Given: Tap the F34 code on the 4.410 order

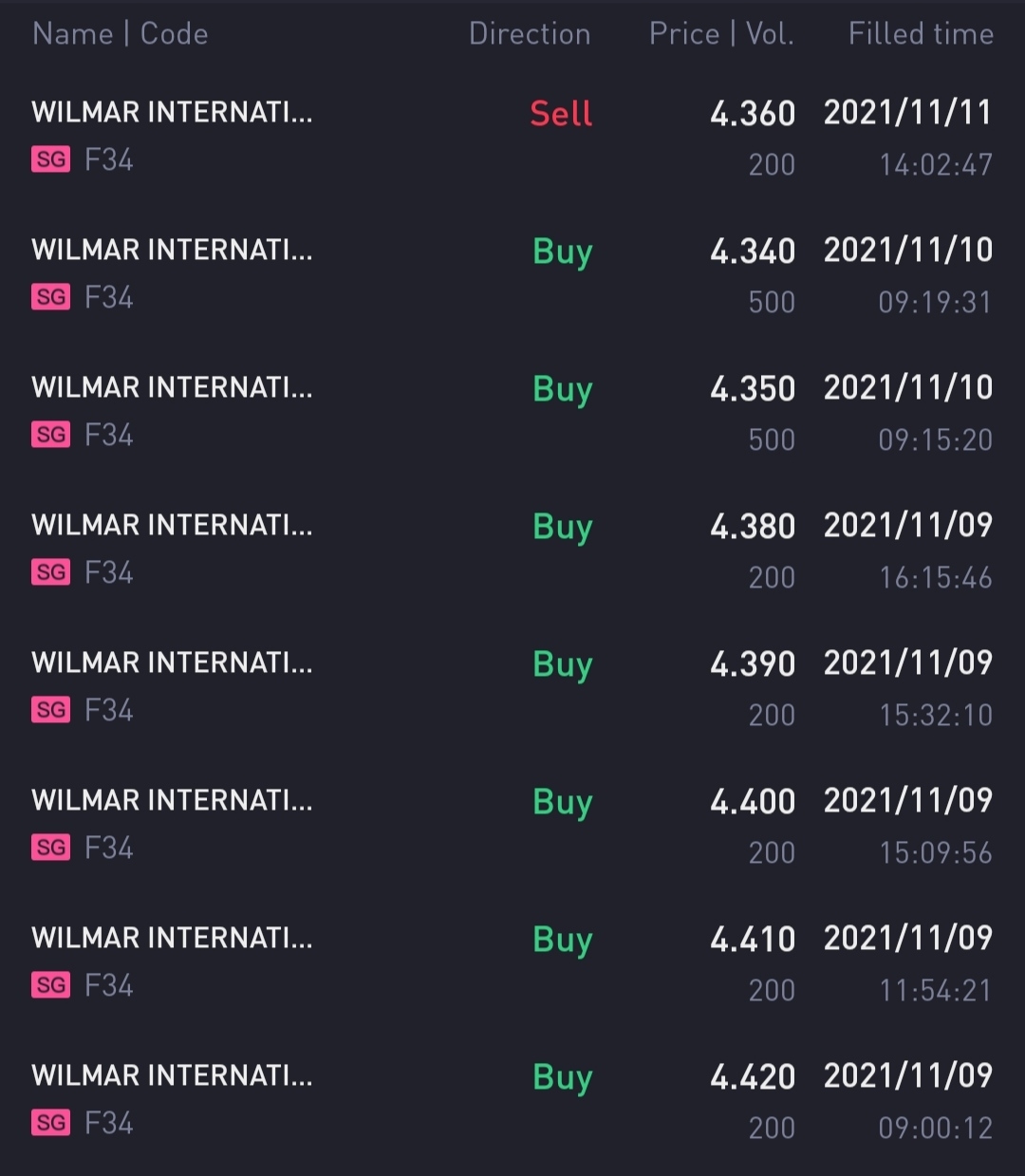Looking at the screenshot, I should 109,985.
